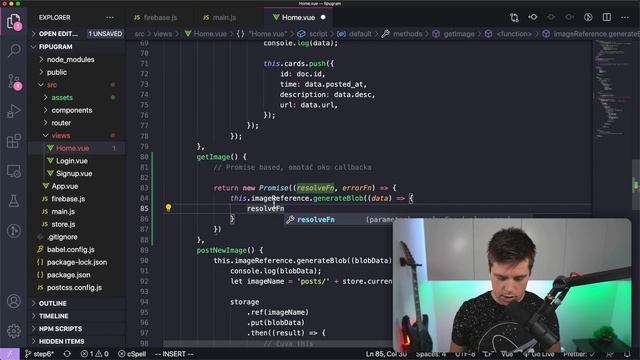Open App.vue in the file tree
This screenshot has width=640, height=360.
[x=65, y=186]
